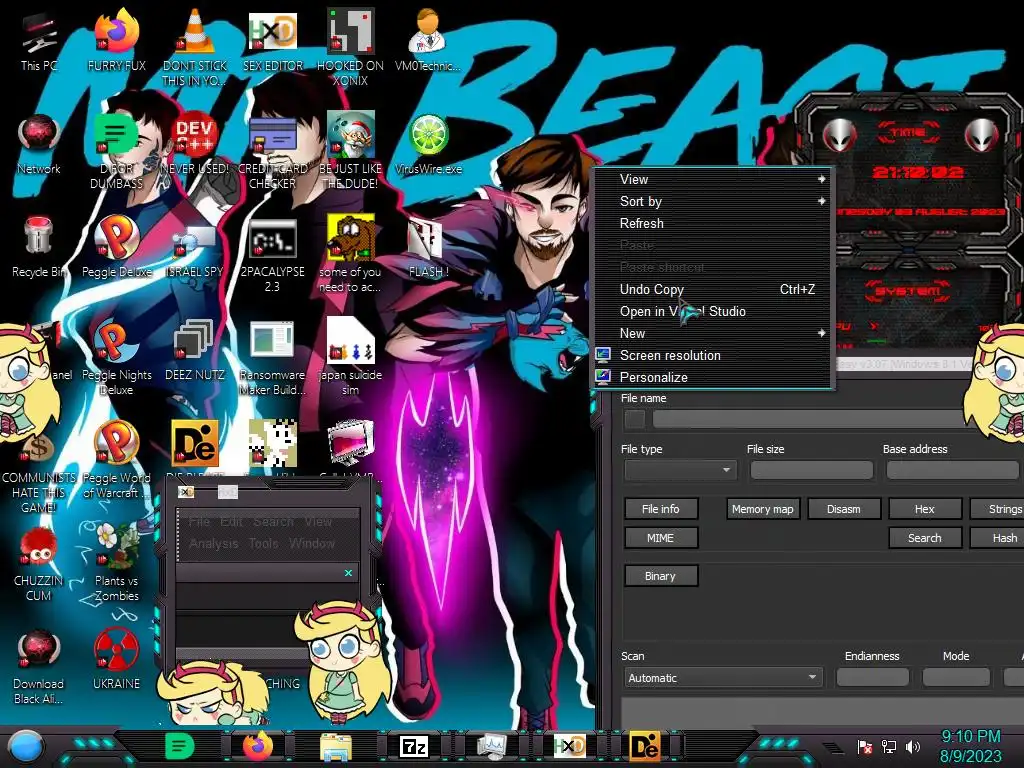The width and height of the screenshot is (1024, 768).
Task: Click 7z icon in the taskbar
Action: tap(413, 746)
